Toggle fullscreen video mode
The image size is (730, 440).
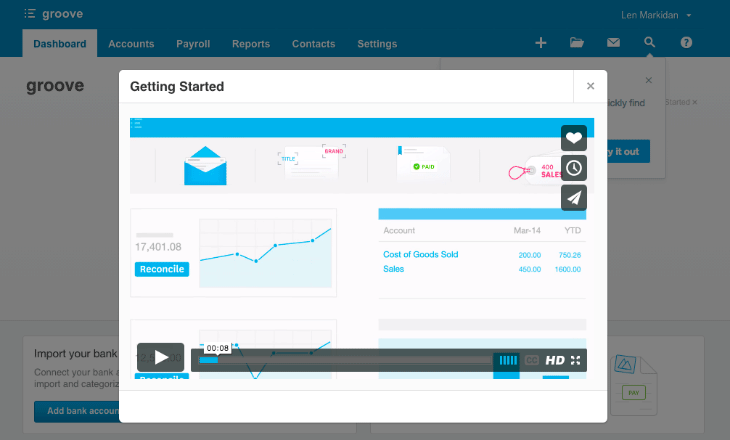pos(576,360)
